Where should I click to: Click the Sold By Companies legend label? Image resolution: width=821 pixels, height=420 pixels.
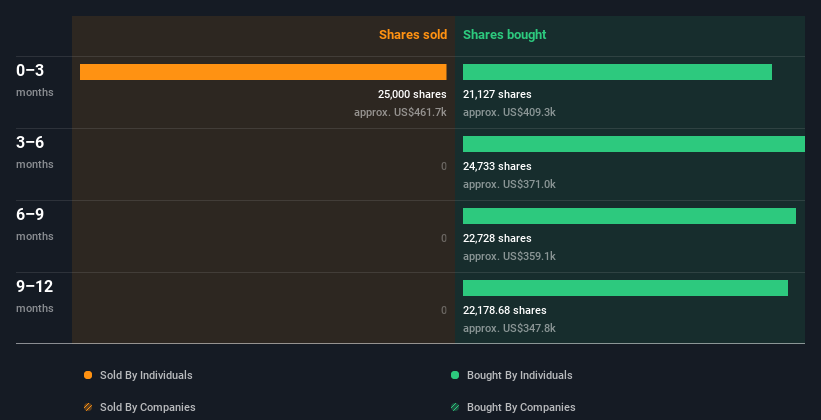(x=148, y=407)
